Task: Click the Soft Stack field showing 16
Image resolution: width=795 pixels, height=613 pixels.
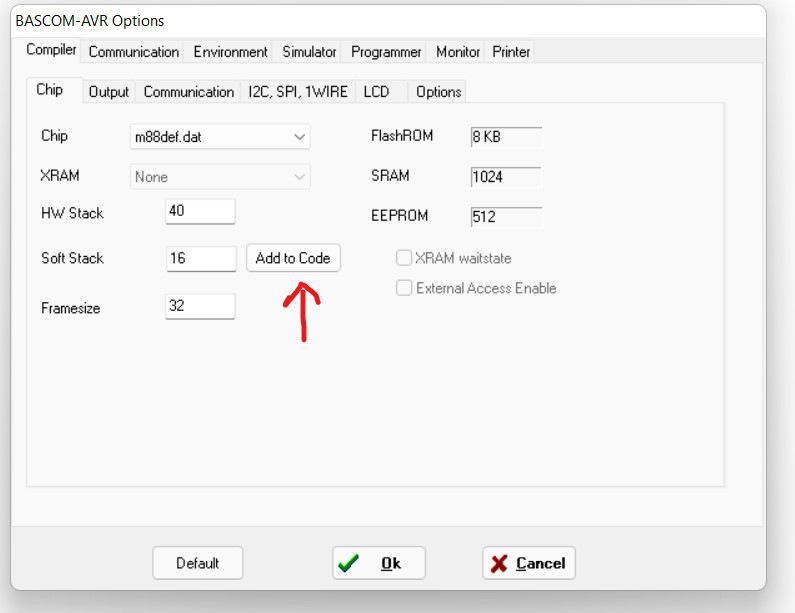Action: click(x=201, y=259)
